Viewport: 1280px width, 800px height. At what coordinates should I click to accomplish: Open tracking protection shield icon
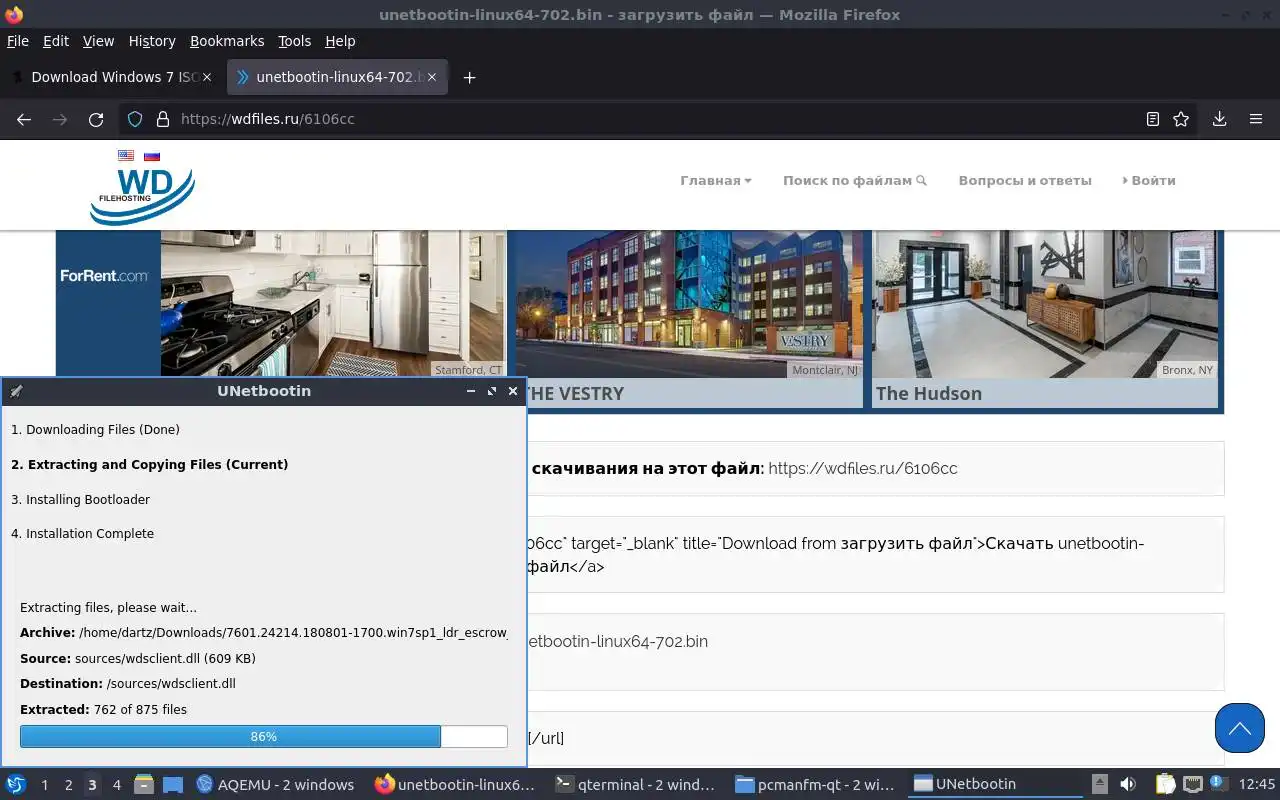(x=136, y=119)
